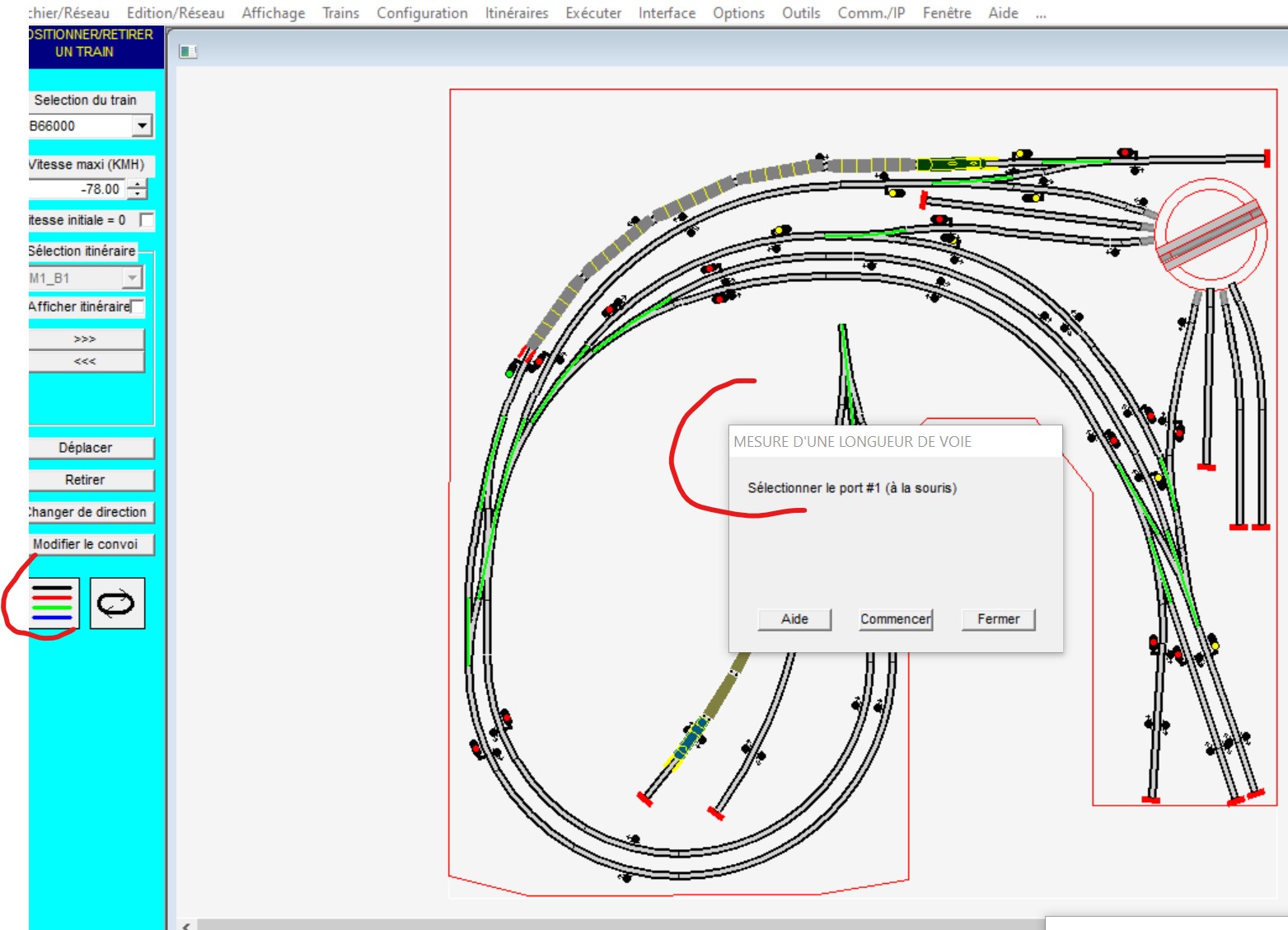Click the horizontal scrollbar left arrow
Image resolution: width=1288 pixels, height=930 pixels.
pos(188,925)
